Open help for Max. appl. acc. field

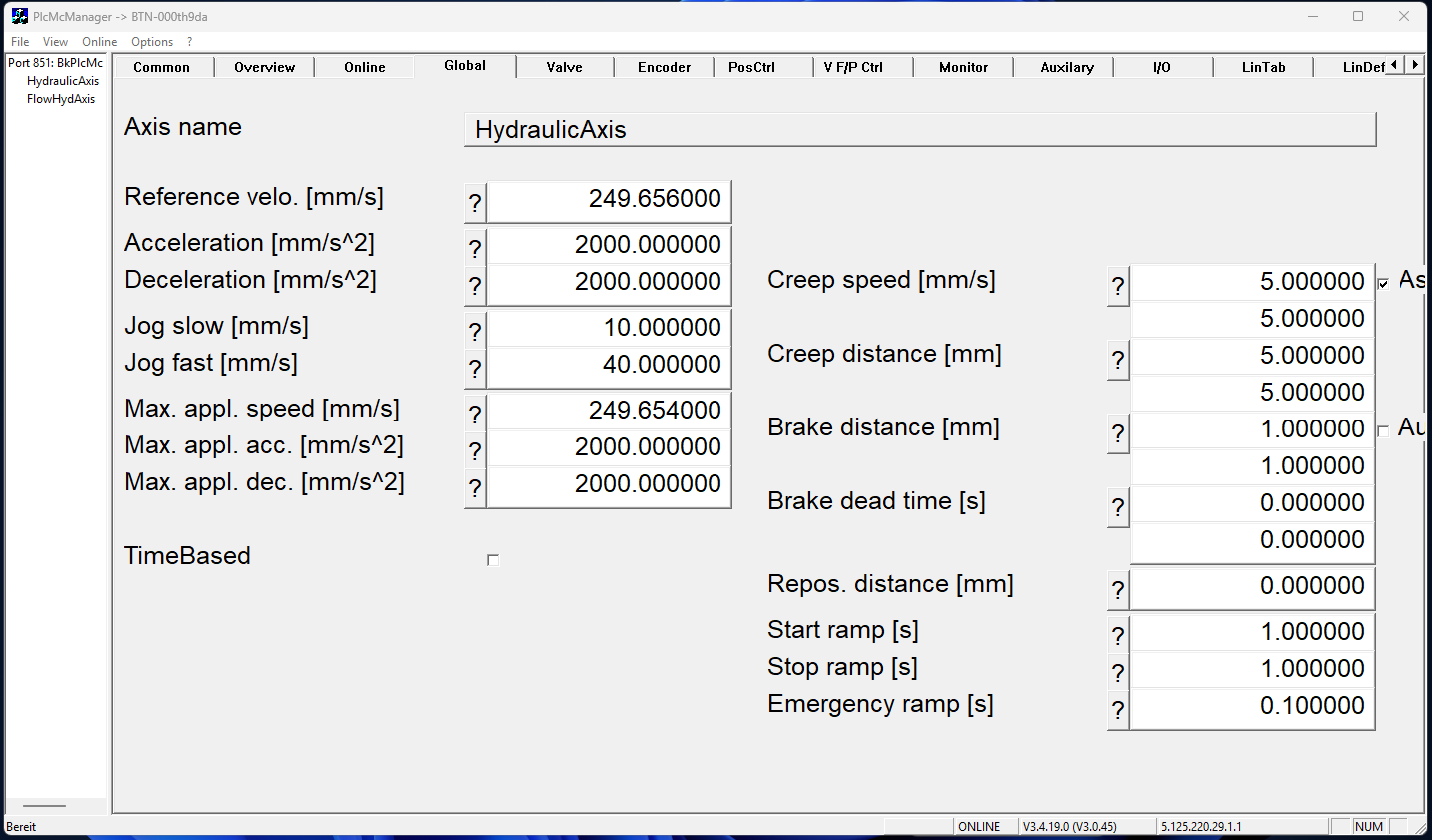[475, 450]
